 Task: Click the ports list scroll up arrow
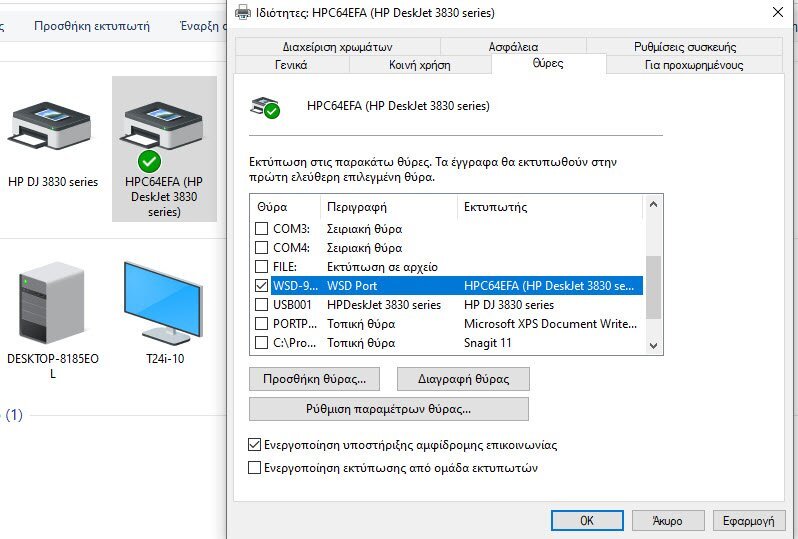(653, 205)
